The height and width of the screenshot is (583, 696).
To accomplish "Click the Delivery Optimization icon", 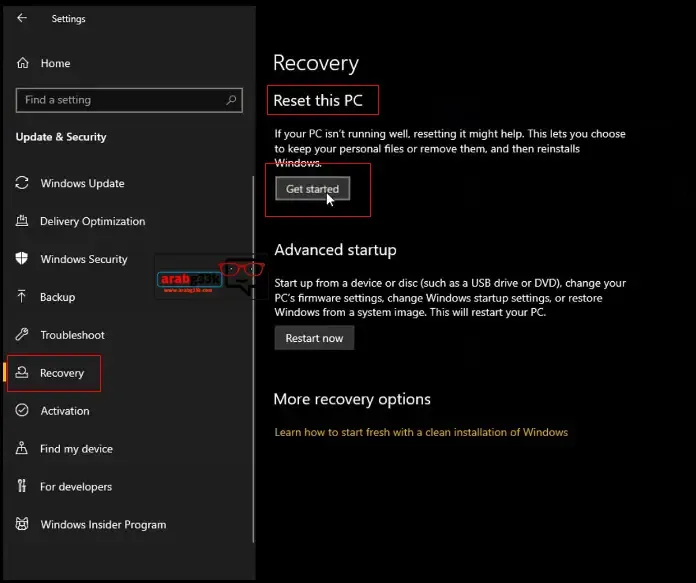I will [x=22, y=221].
